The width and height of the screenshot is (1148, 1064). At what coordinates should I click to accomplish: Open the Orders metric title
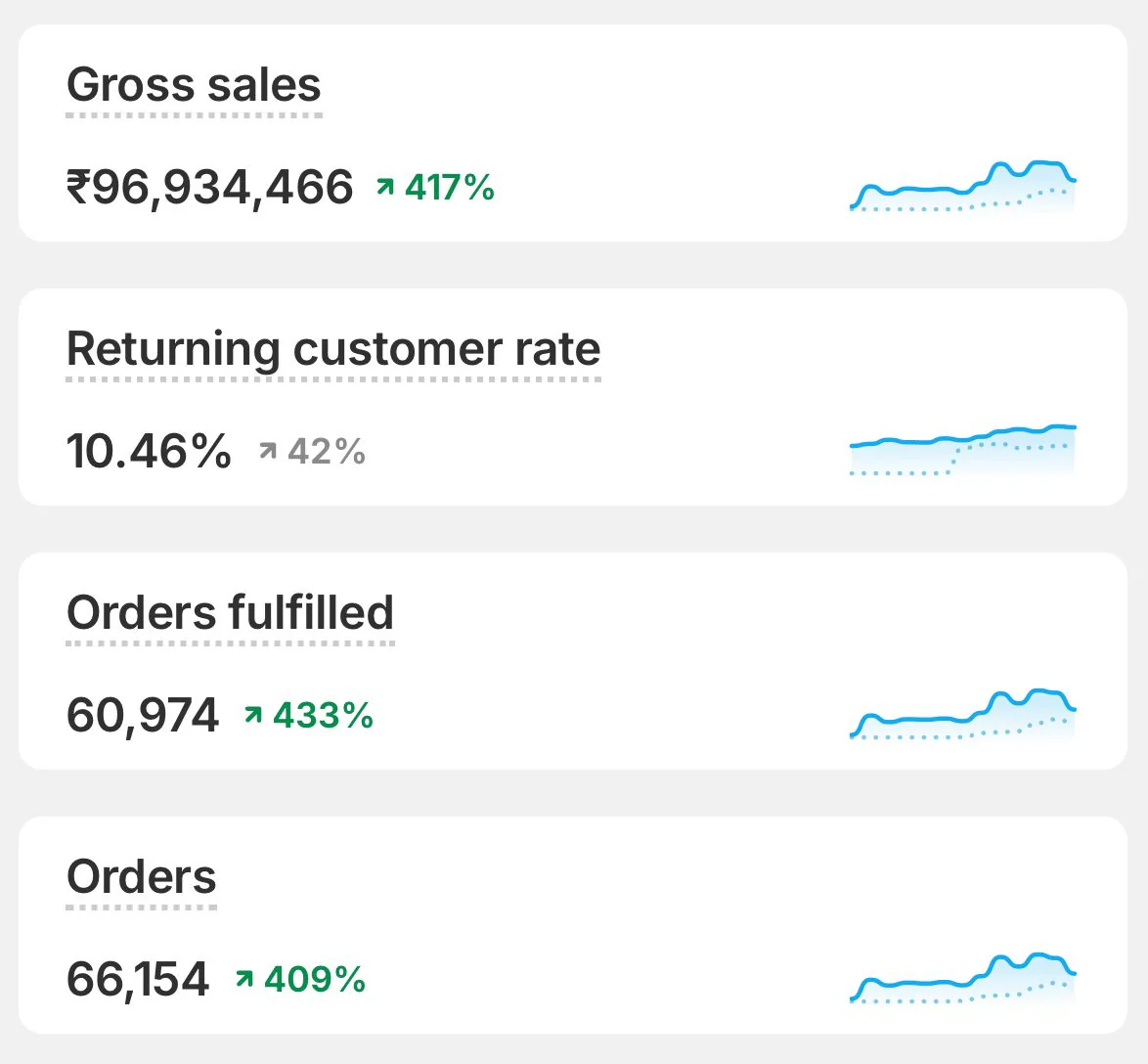[x=141, y=877]
